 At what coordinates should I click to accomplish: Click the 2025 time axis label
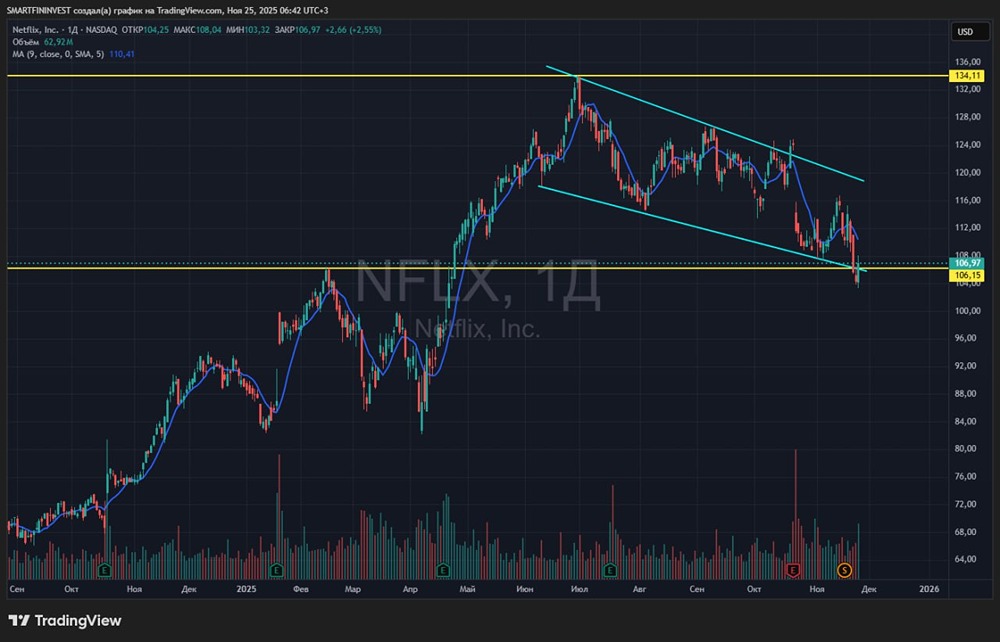246,589
